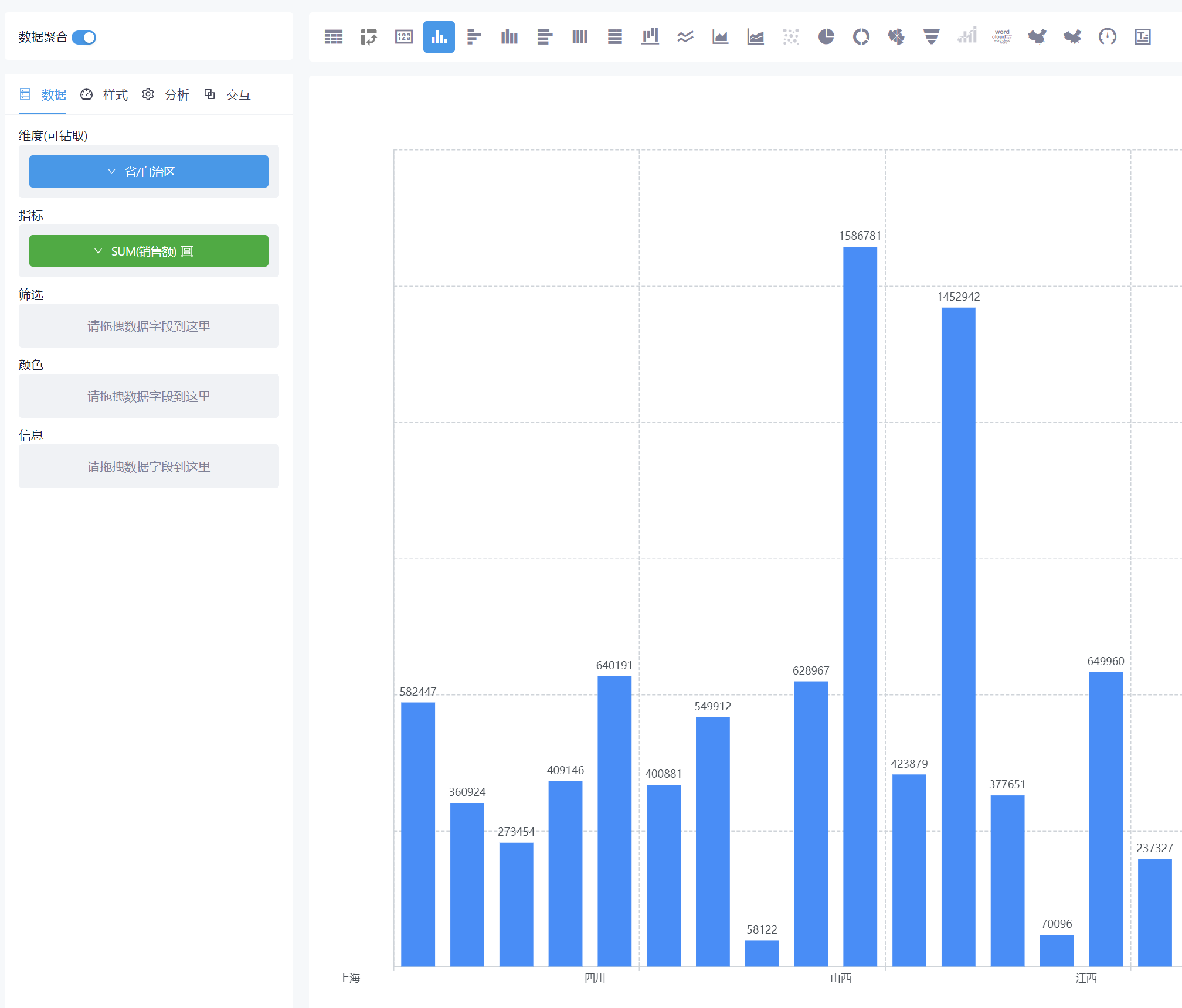1182x1008 pixels.
Task: Select the funnel chart icon
Action: point(932,37)
